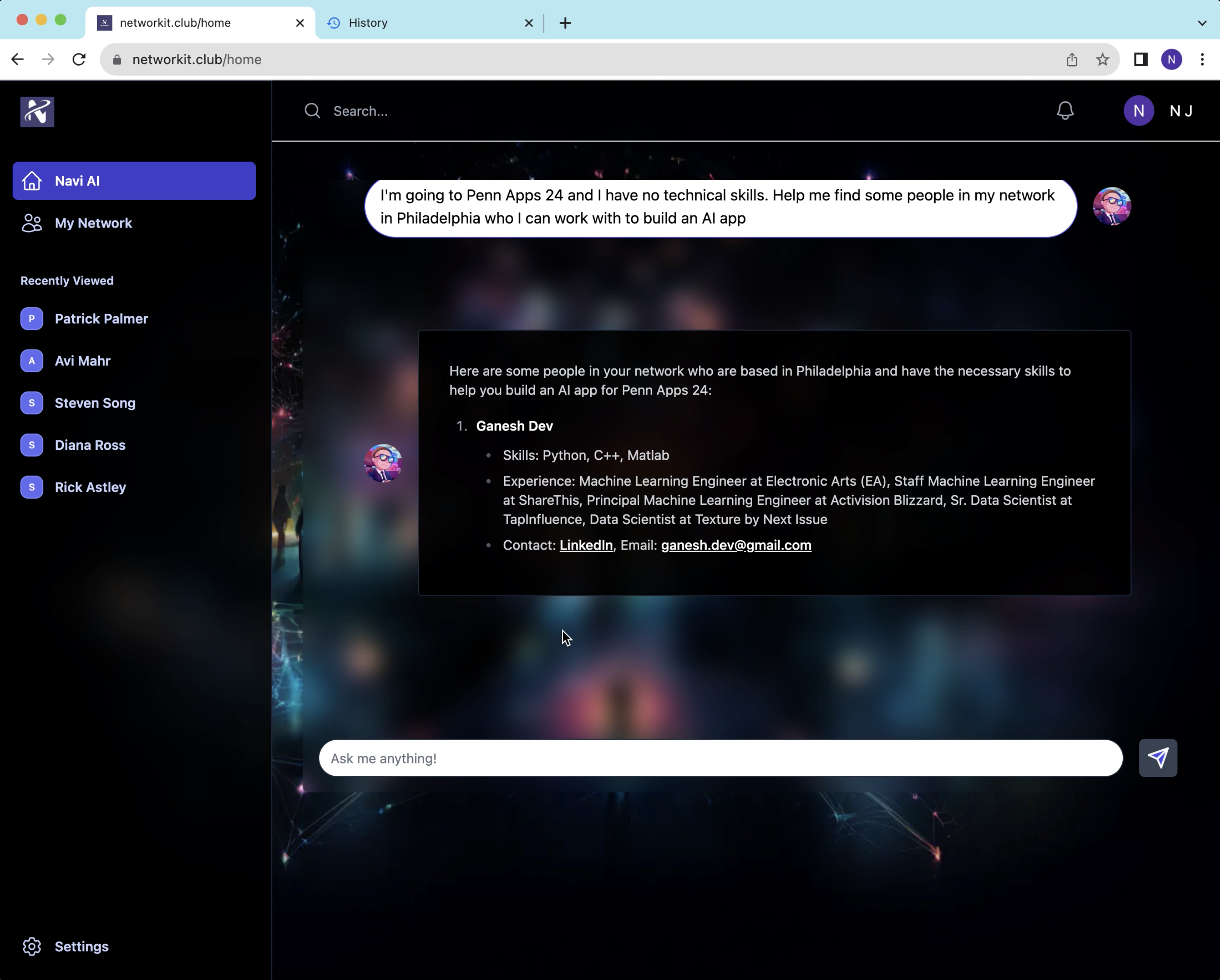This screenshot has width=1220, height=980.
Task: Open Ganesh Dev's LinkedIn link
Action: click(585, 545)
